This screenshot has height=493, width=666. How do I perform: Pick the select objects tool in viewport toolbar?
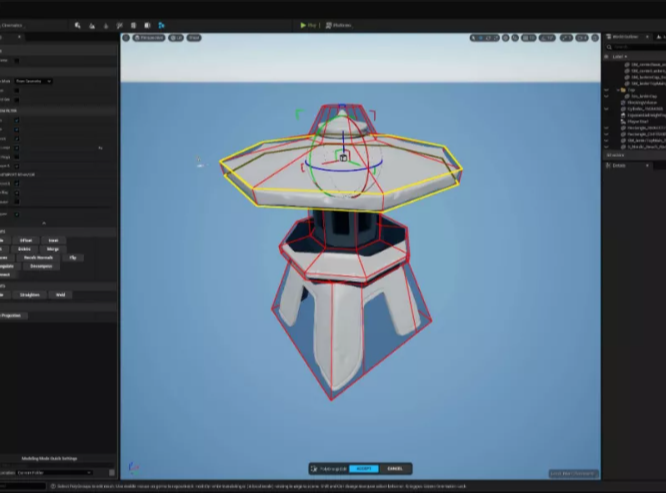click(x=473, y=38)
